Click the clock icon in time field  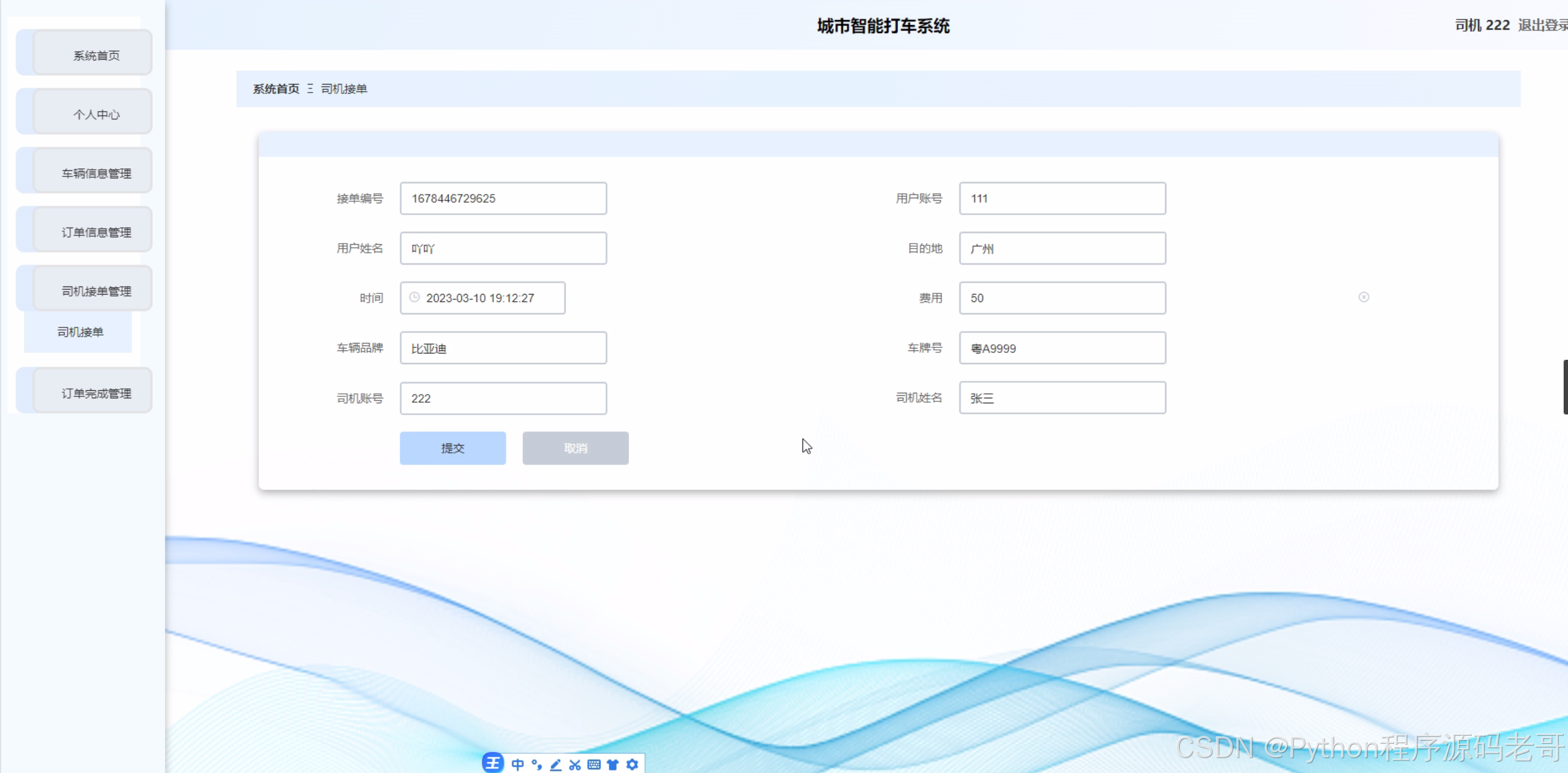point(415,298)
